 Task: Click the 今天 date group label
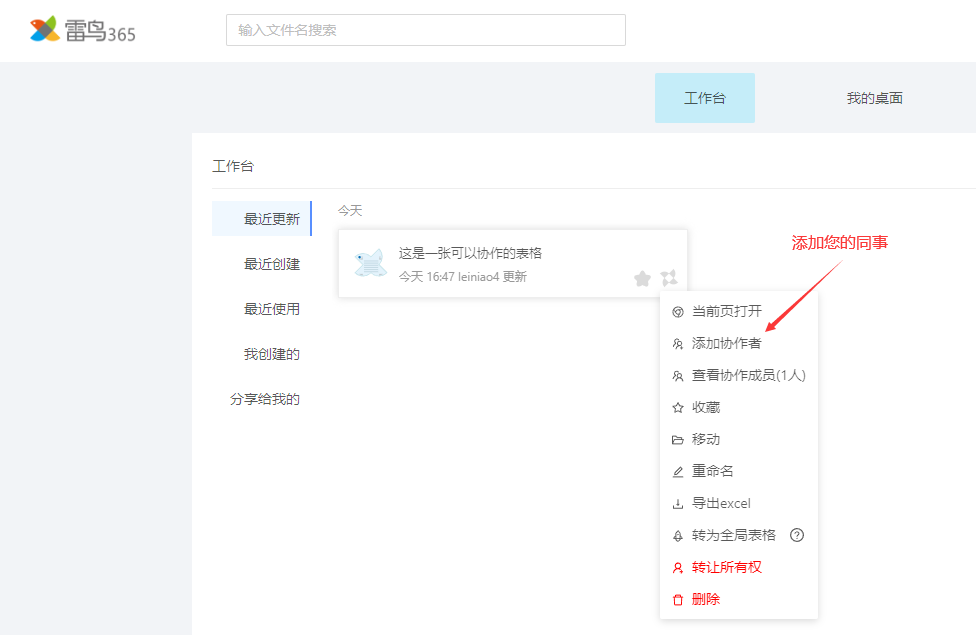(350, 210)
